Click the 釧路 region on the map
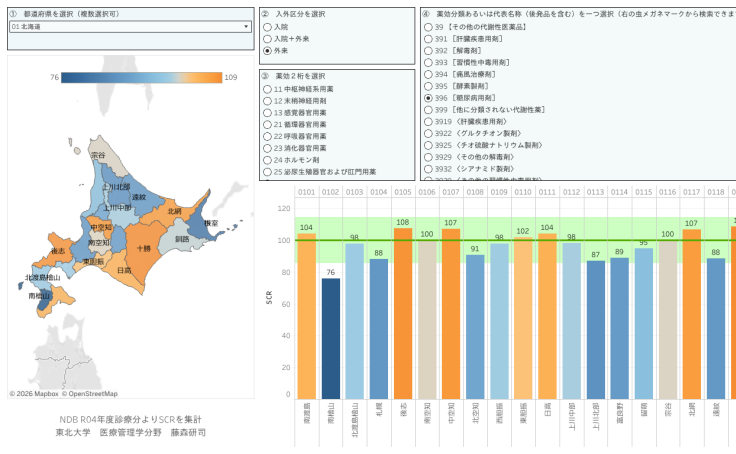Image resolution: width=736 pixels, height=454 pixels. [x=181, y=240]
